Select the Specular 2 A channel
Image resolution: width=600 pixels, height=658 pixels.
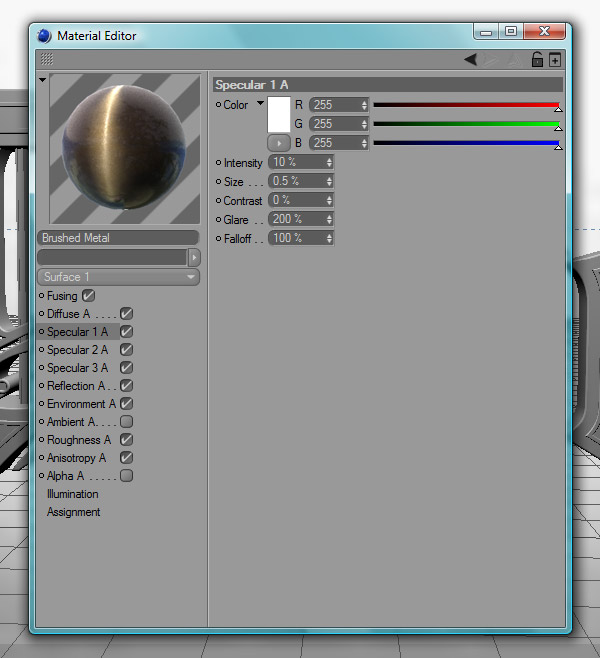coord(78,350)
